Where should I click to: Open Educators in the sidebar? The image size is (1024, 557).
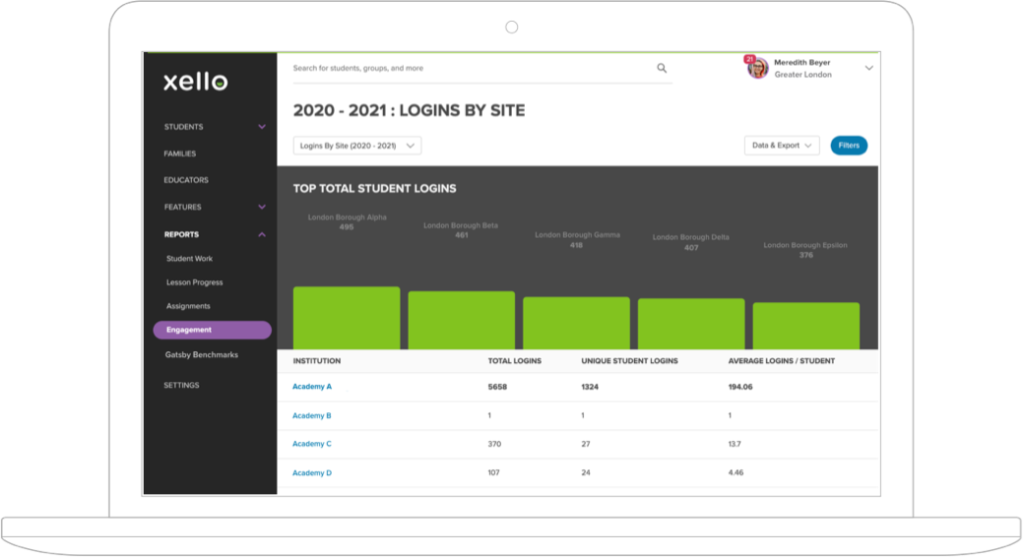[x=186, y=180]
